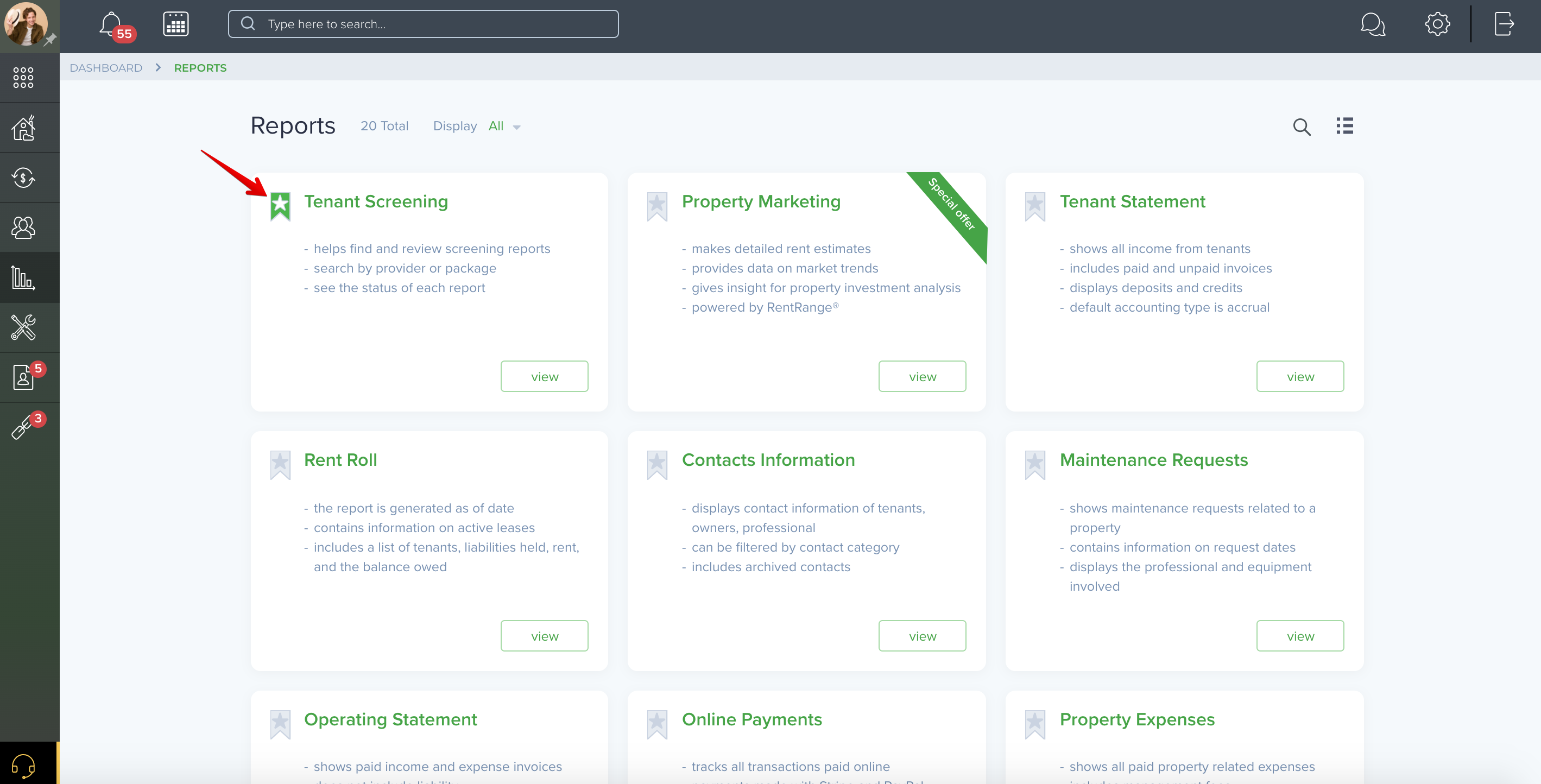Viewport: 1541px width, 784px height.
Task: Click view button for Property Marketing
Action: click(922, 376)
